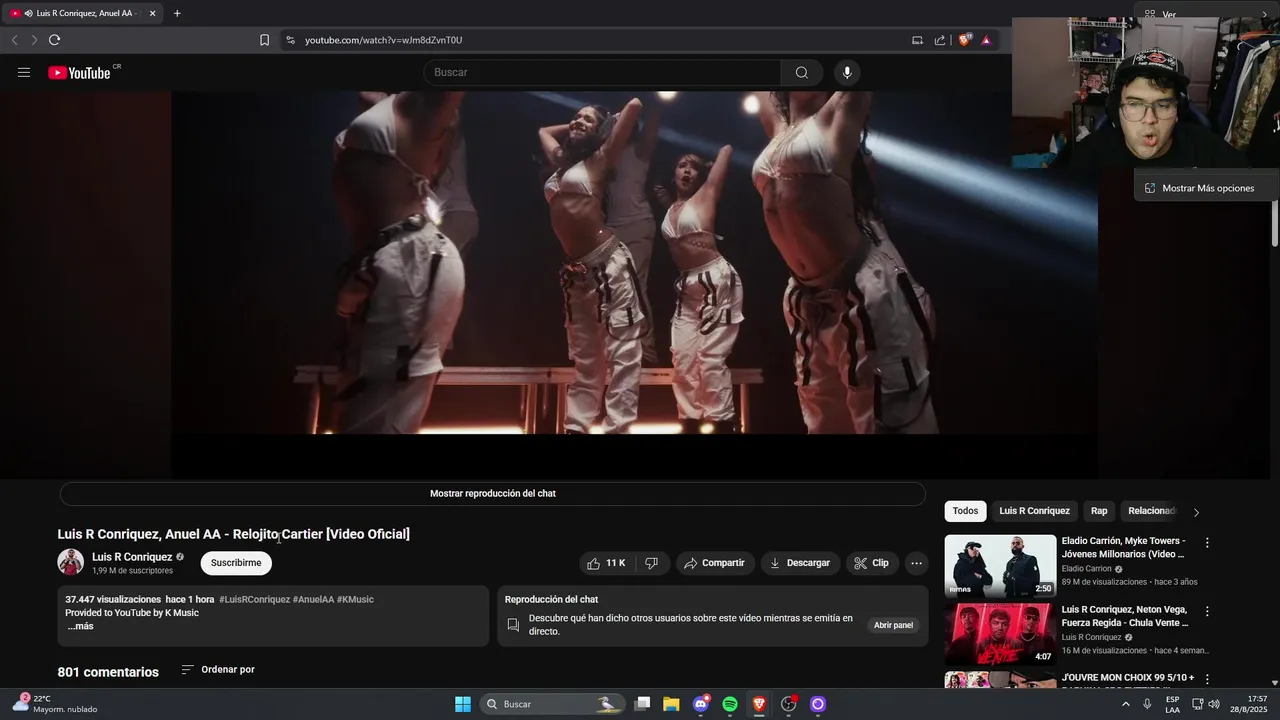Click the Suscribirme button
Screen dimensions: 1280x720
pos(236,563)
